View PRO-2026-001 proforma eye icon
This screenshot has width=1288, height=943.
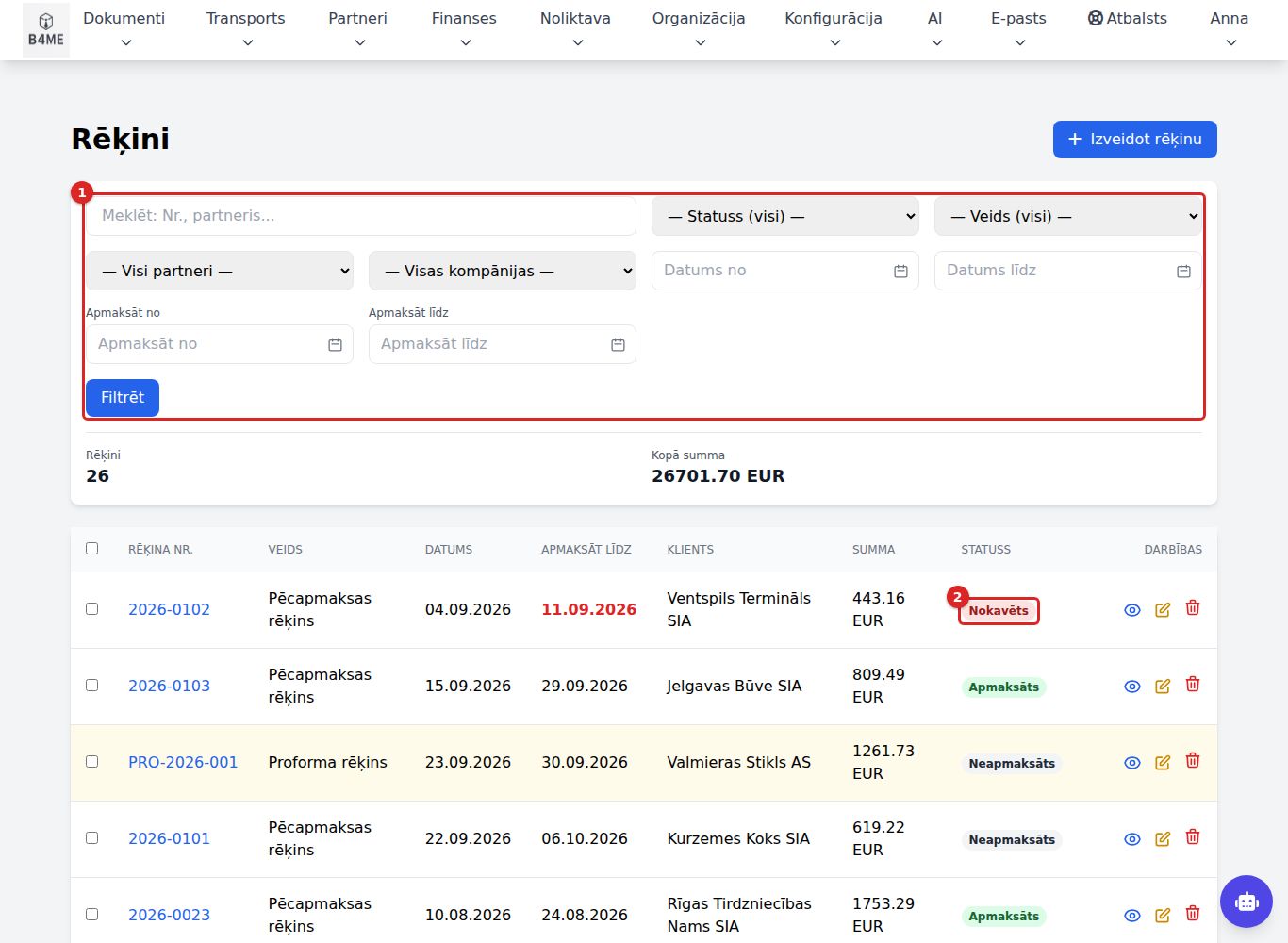tap(1132, 763)
